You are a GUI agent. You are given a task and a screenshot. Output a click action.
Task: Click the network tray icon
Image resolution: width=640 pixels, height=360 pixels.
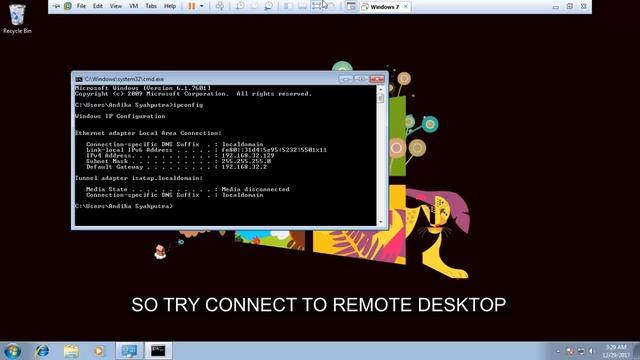click(x=581, y=351)
